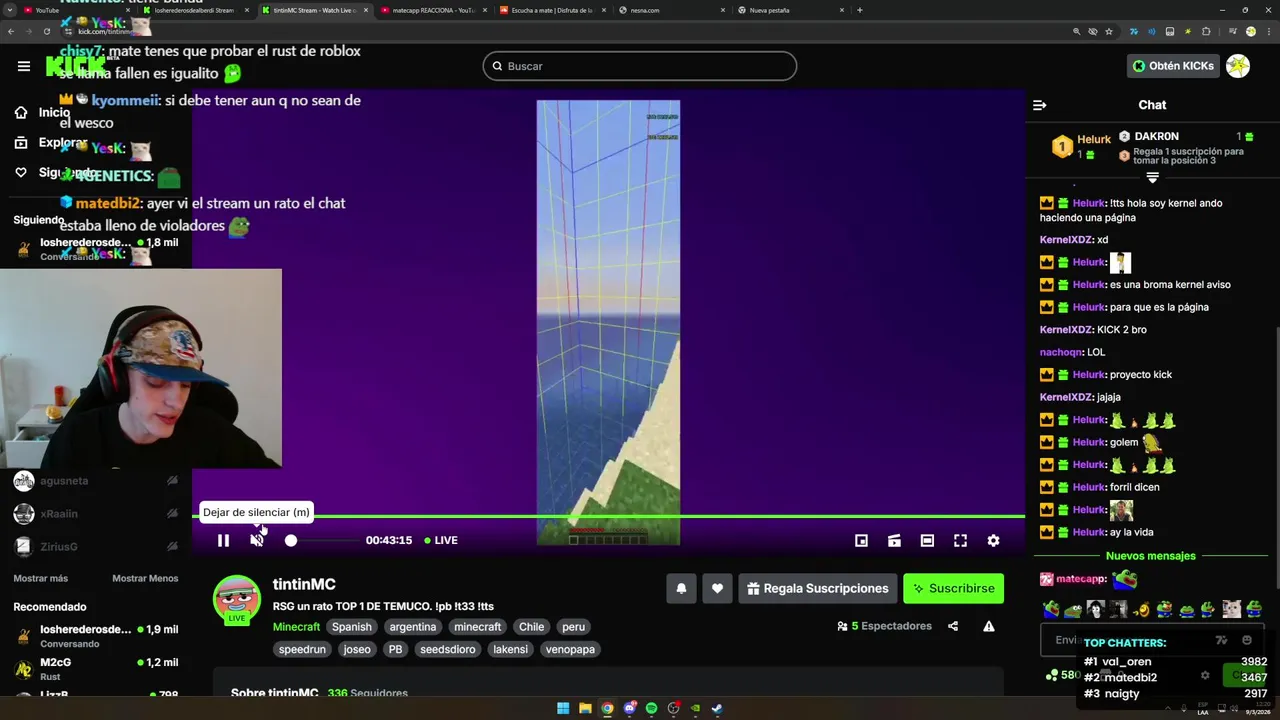Insert the white cat quick emote

(x=1232, y=609)
